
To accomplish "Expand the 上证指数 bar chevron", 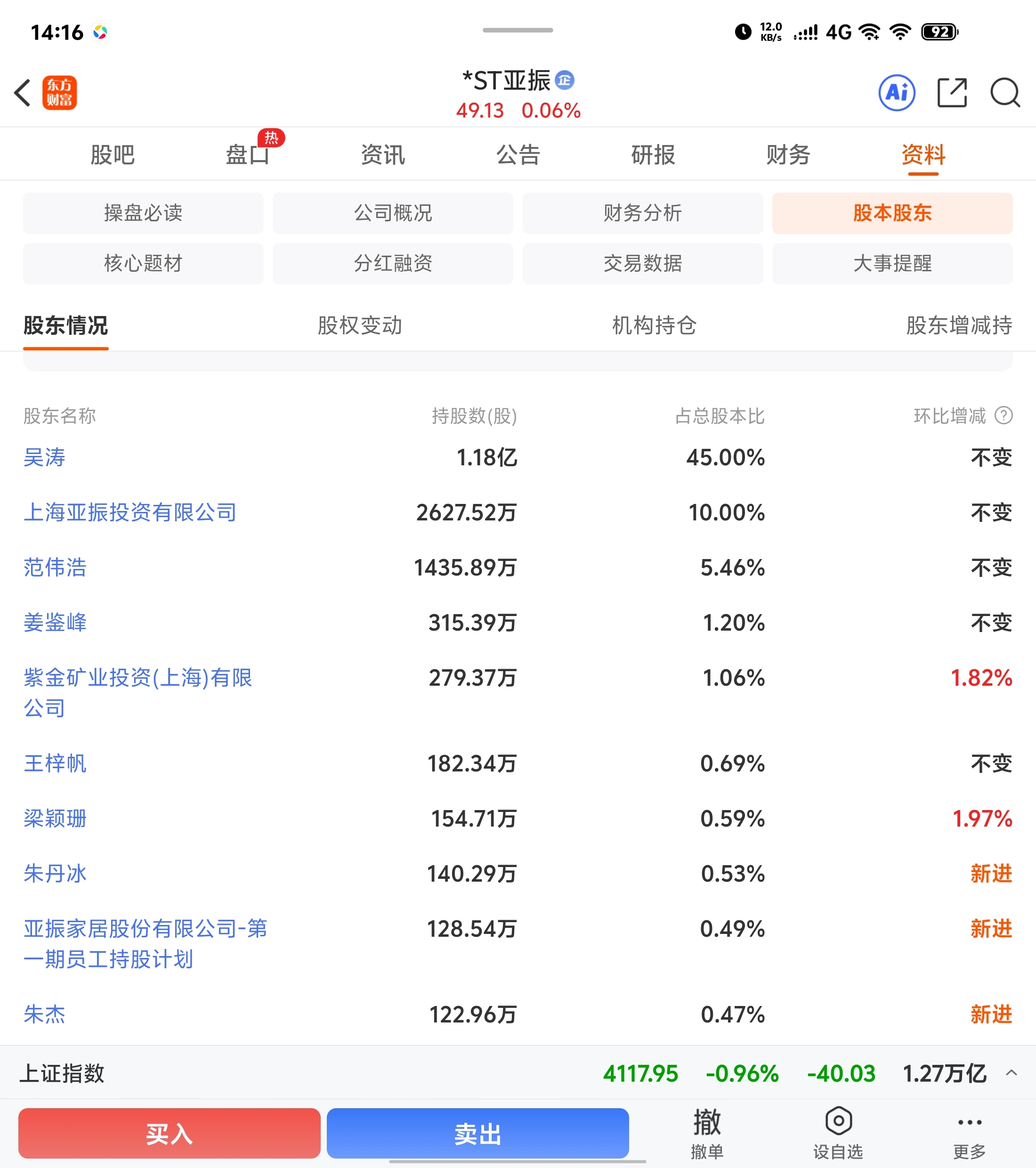I will (1011, 1072).
